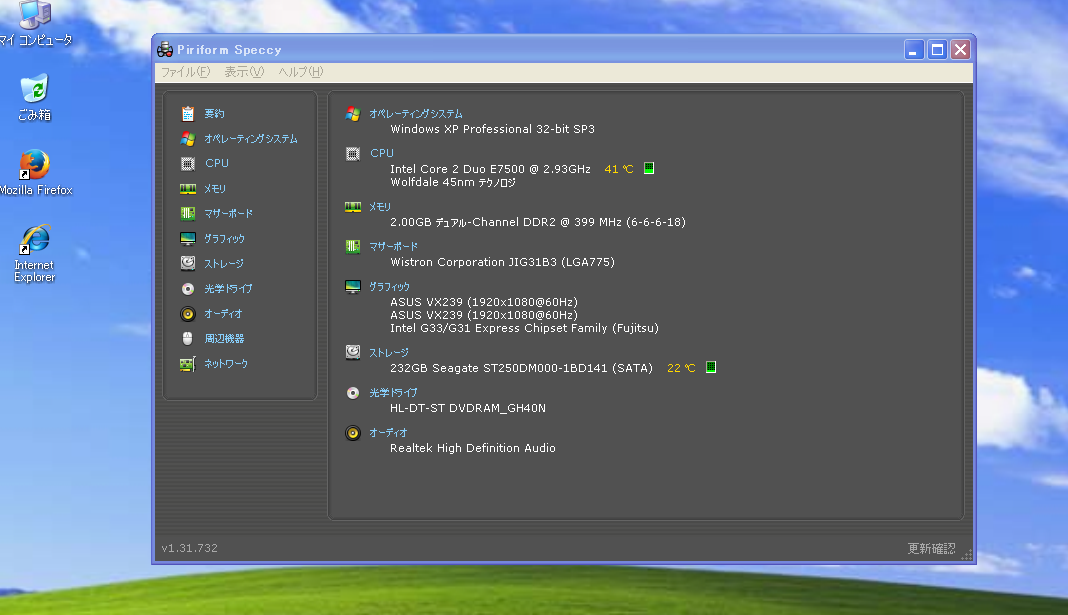
Task: Click HL-DT-ST DVDRAM_GH40N drive text
Action: click(x=468, y=408)
